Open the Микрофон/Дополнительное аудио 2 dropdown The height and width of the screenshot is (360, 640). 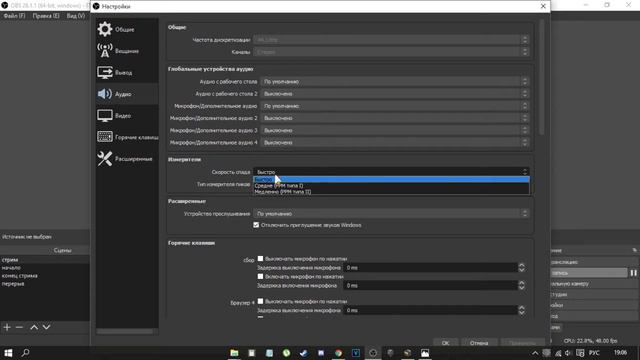tap(395, 118)
